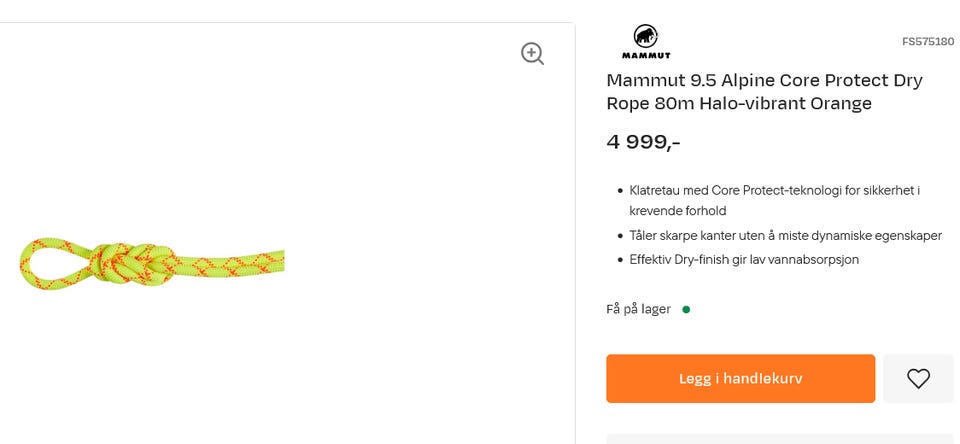Click the MAMMUT wordmark under the logo
This screenshot has height=444, width=960.
pos(646,56)
